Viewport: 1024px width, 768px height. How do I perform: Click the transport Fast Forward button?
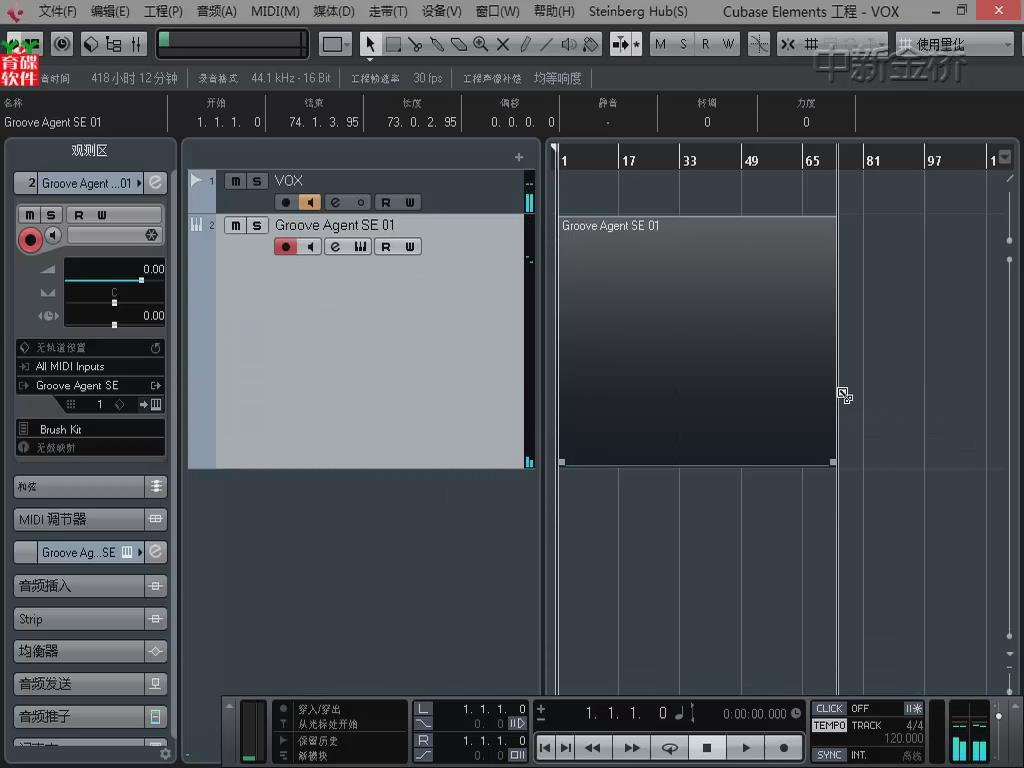(632, 748)
